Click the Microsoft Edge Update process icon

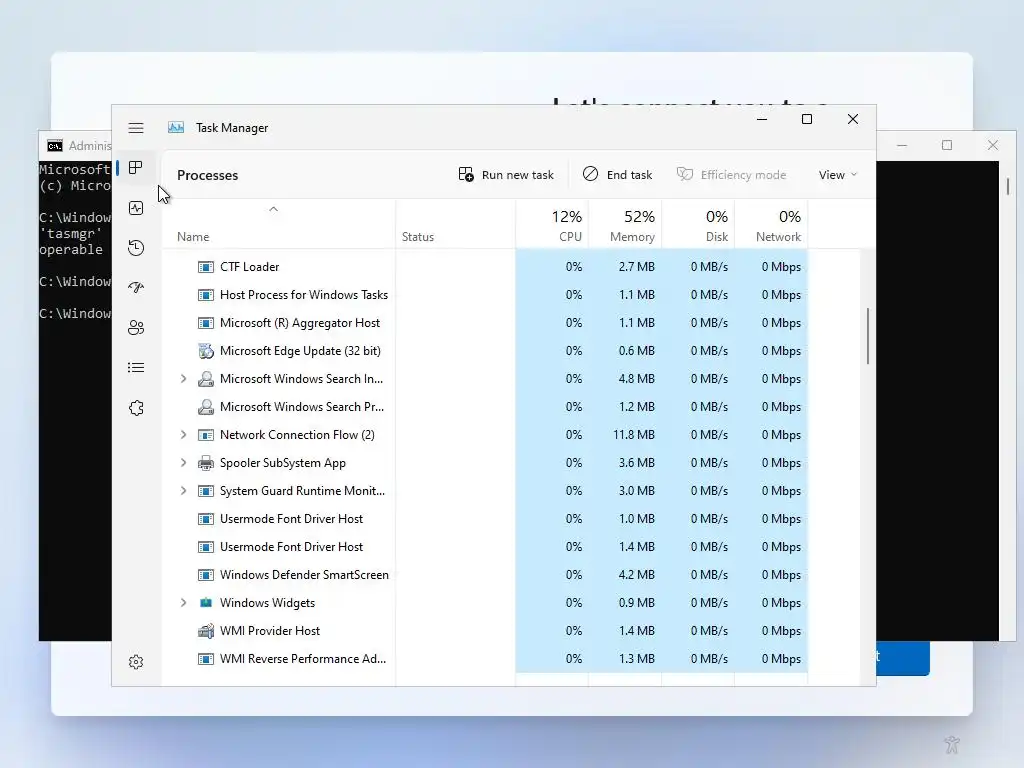click(206, 351)
